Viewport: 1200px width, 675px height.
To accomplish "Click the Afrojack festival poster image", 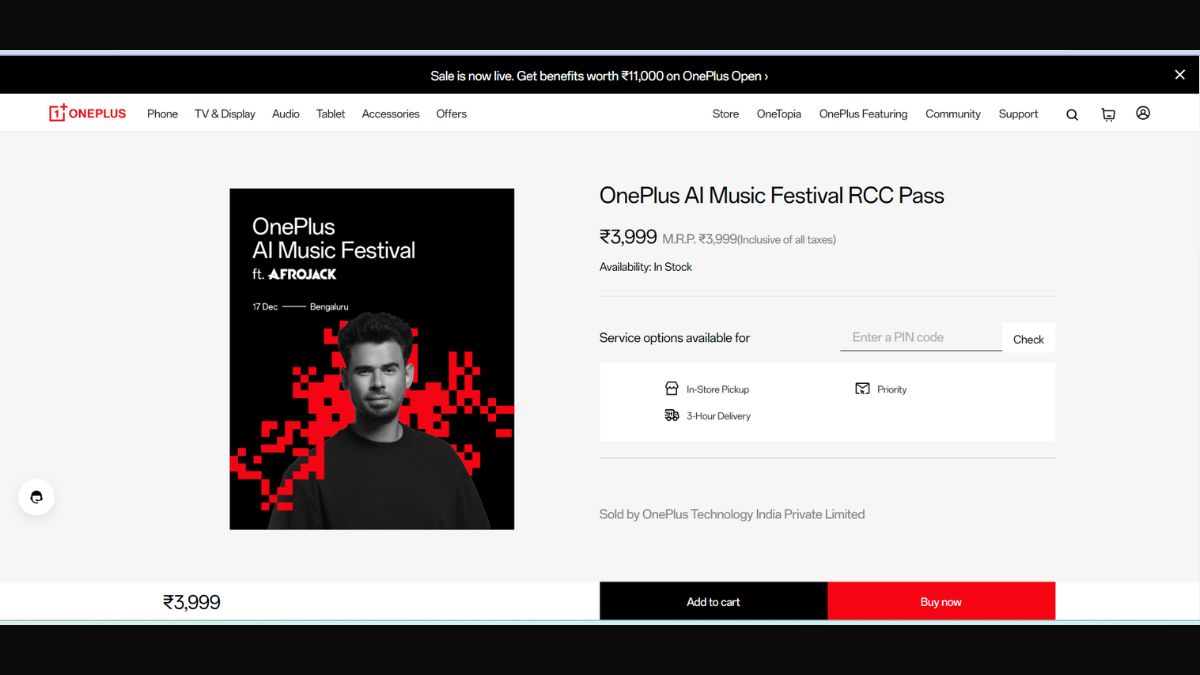I will [372, 359].
